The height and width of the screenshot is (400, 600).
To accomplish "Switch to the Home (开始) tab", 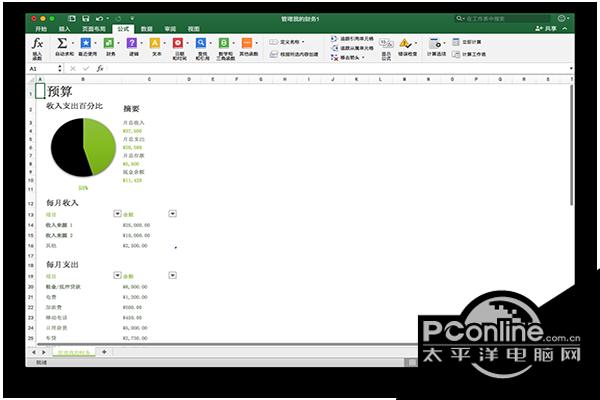I will click(x=41, y=29).
